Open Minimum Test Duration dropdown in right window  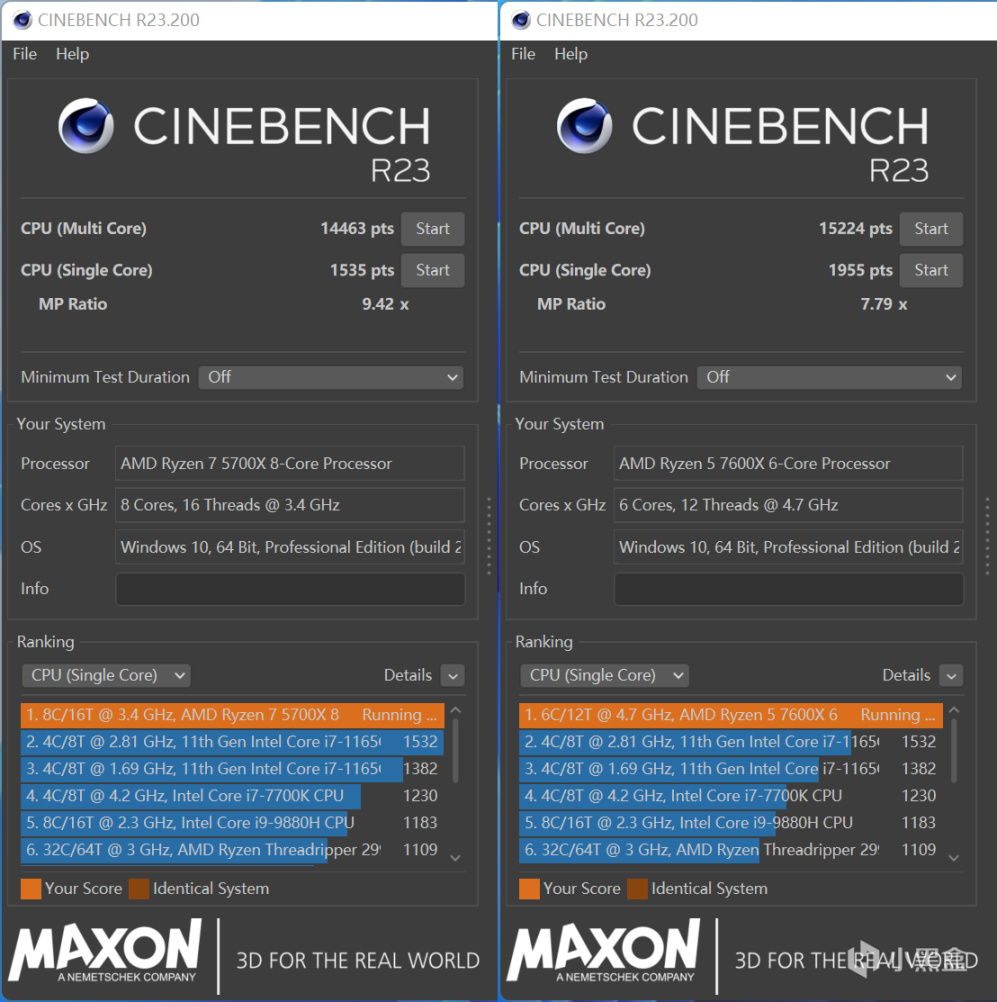(830, 377)
